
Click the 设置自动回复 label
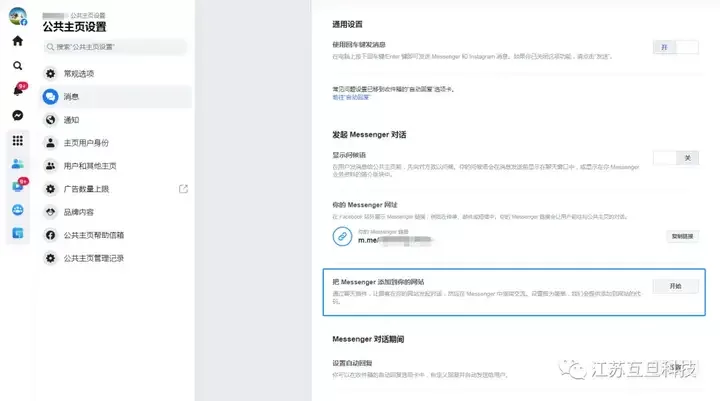[352, 363]
